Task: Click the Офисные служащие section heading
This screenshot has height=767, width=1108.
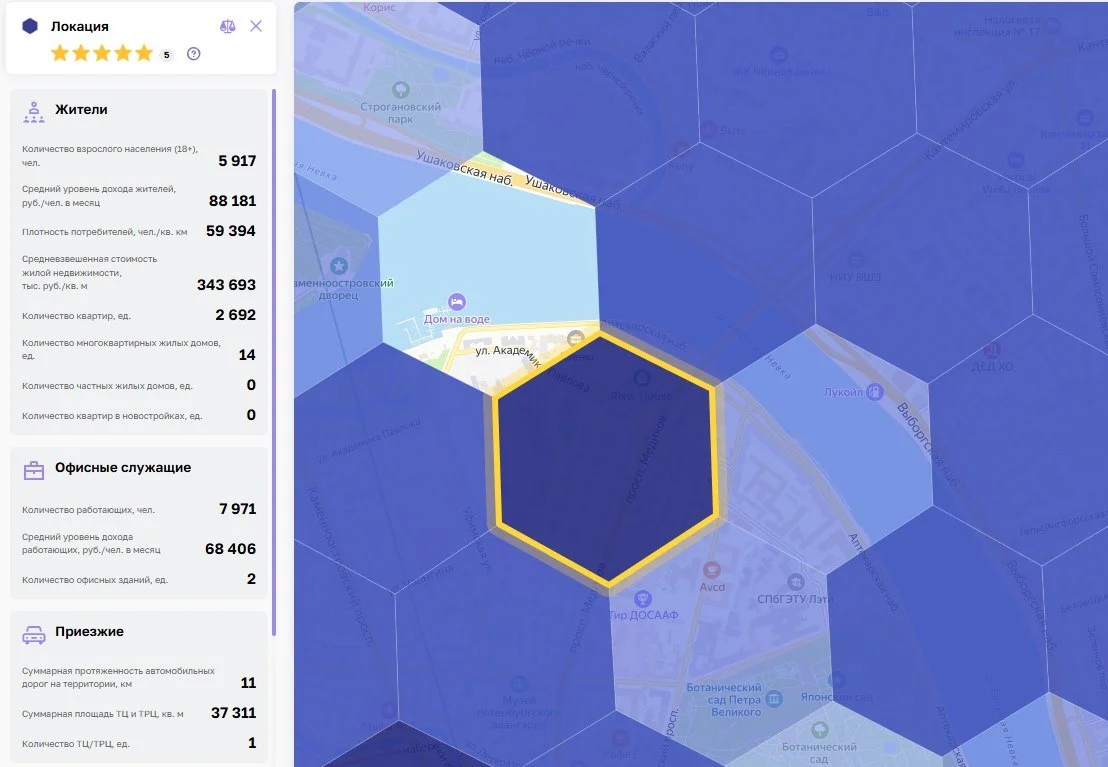Action: tap(123, 467)
